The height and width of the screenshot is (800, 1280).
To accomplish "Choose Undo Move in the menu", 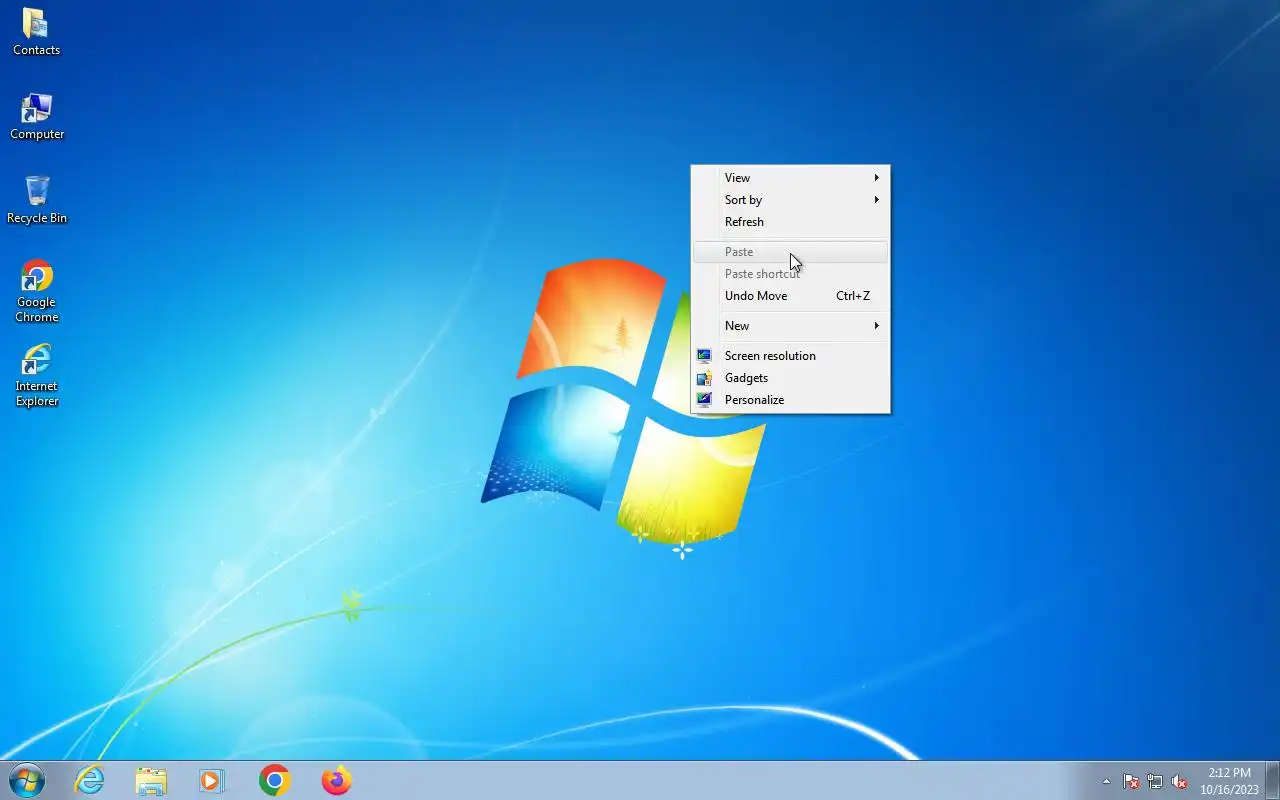I will [x=790, y=296].
